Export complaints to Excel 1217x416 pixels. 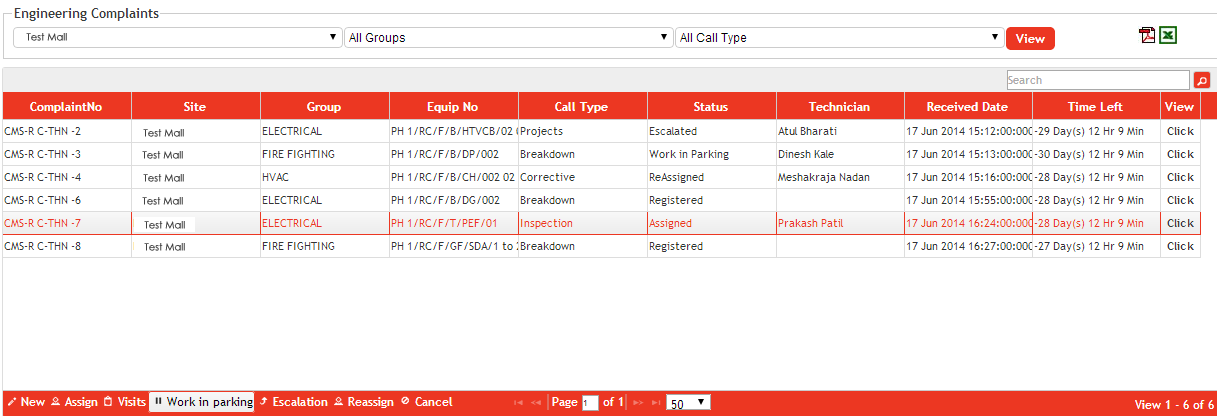1167,36
